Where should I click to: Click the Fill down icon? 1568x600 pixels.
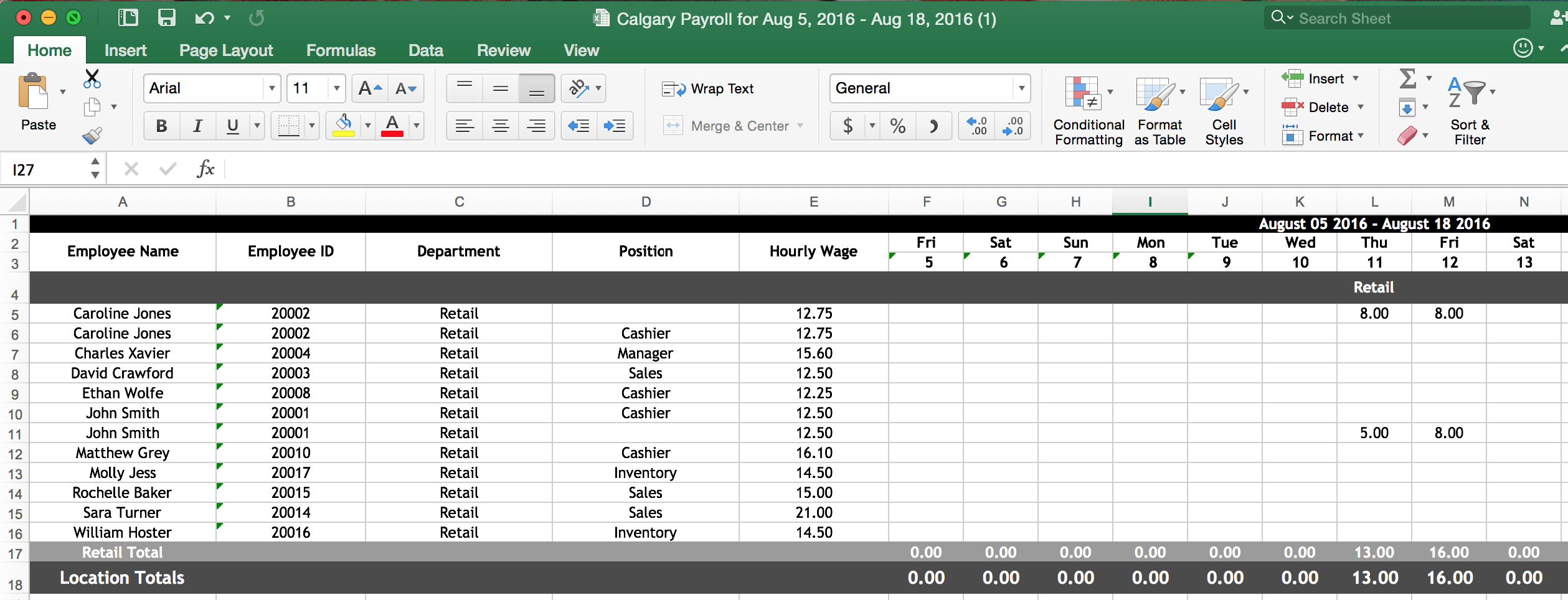tap(1407, 107)
